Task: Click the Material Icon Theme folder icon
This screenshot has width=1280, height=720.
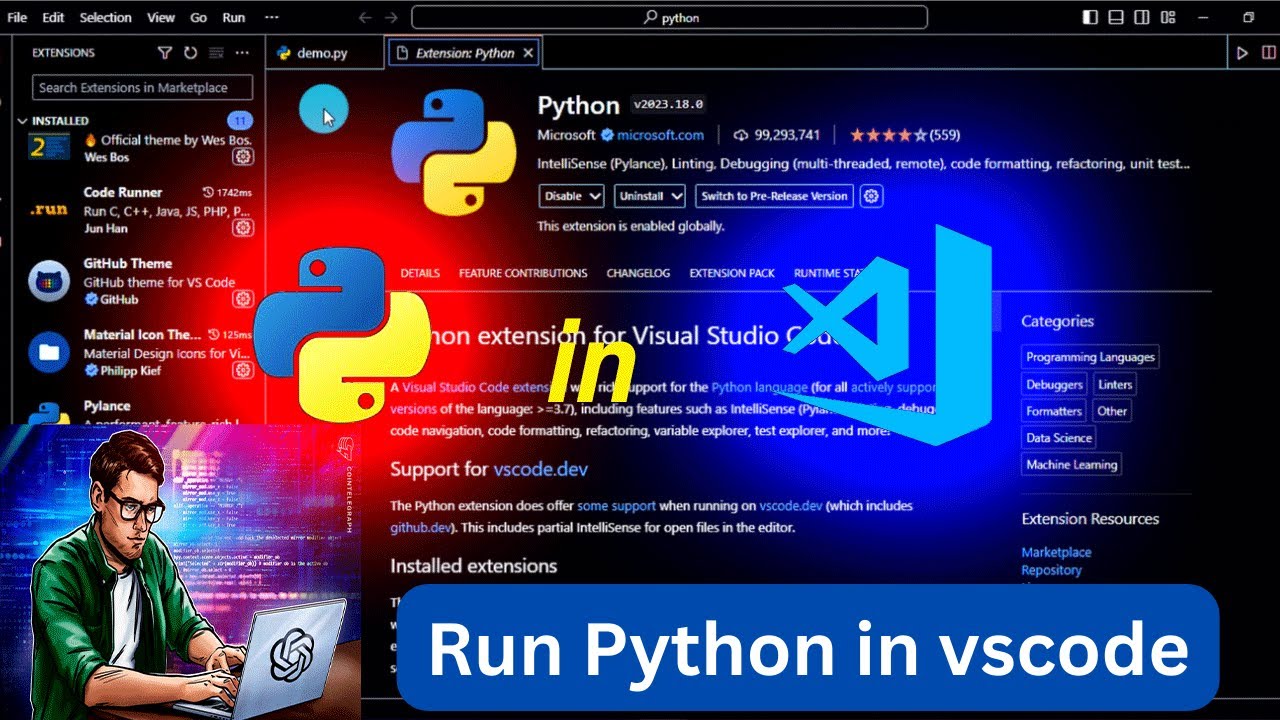Action: click(x=49, y=352)
